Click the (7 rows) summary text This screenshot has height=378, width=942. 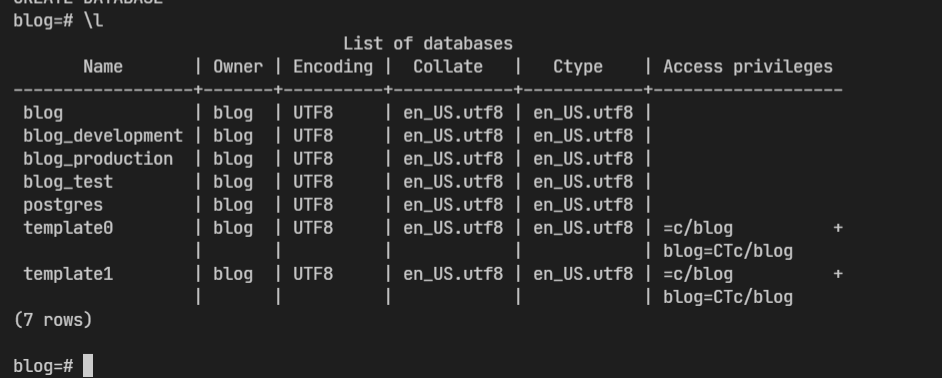[53, 320]
